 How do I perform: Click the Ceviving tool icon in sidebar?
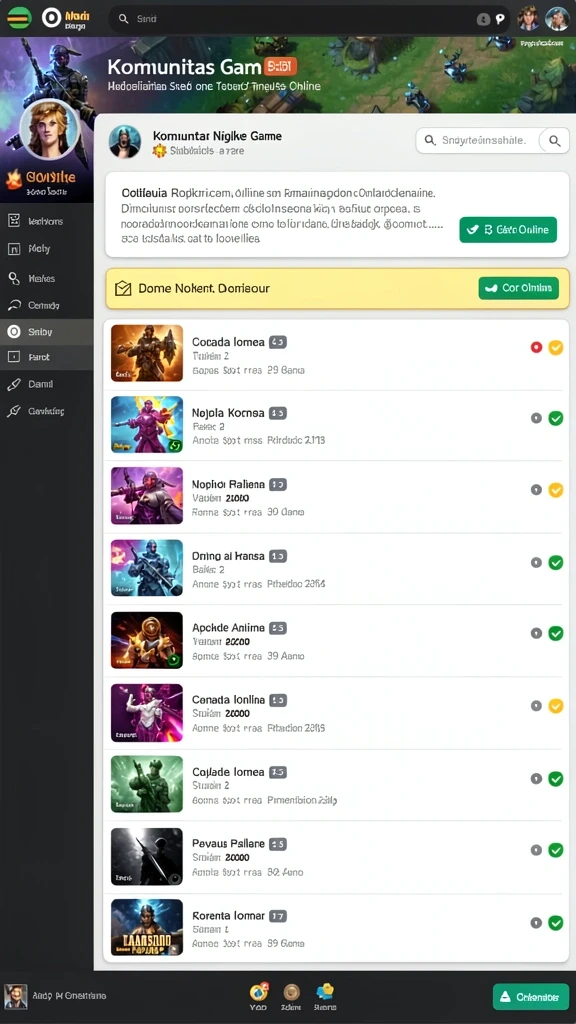tap(14, 411)
